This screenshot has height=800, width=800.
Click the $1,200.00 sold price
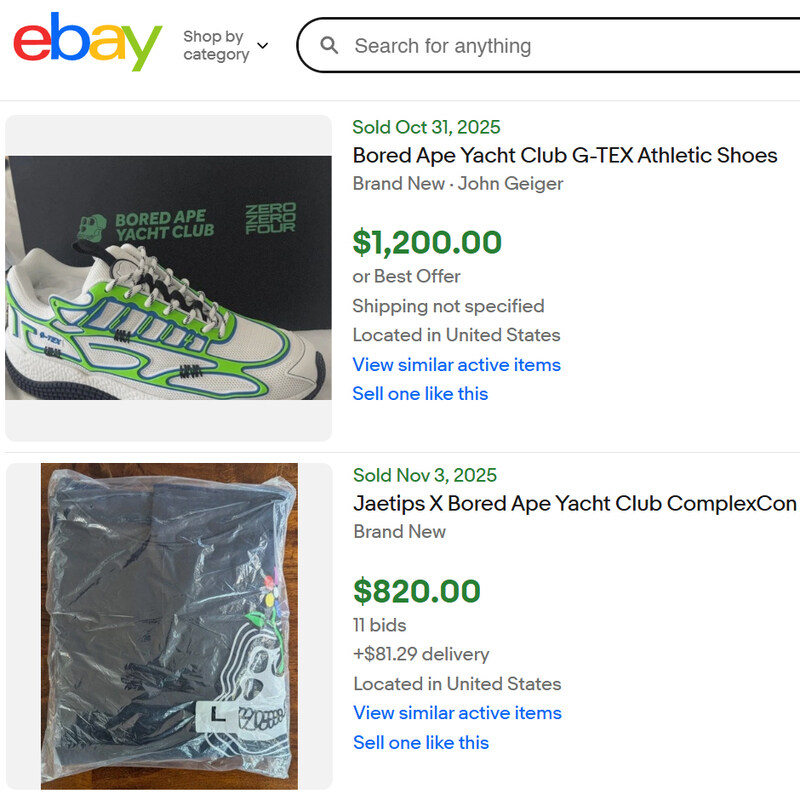coord(427,242)
